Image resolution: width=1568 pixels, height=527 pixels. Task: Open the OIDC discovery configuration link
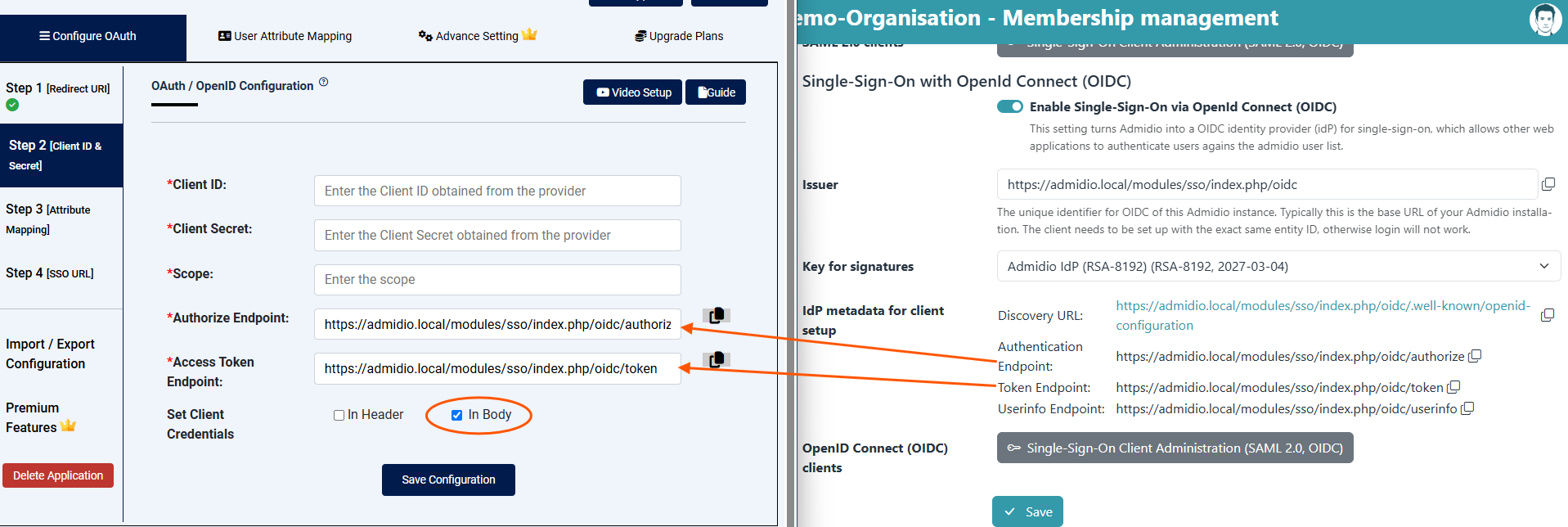[x=1322, y=315]
